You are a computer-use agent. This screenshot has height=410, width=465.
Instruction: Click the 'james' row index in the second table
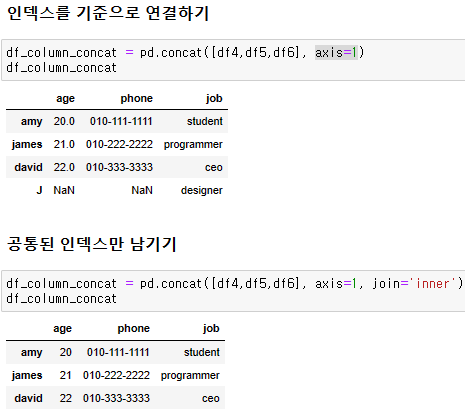tap(27, 375)
